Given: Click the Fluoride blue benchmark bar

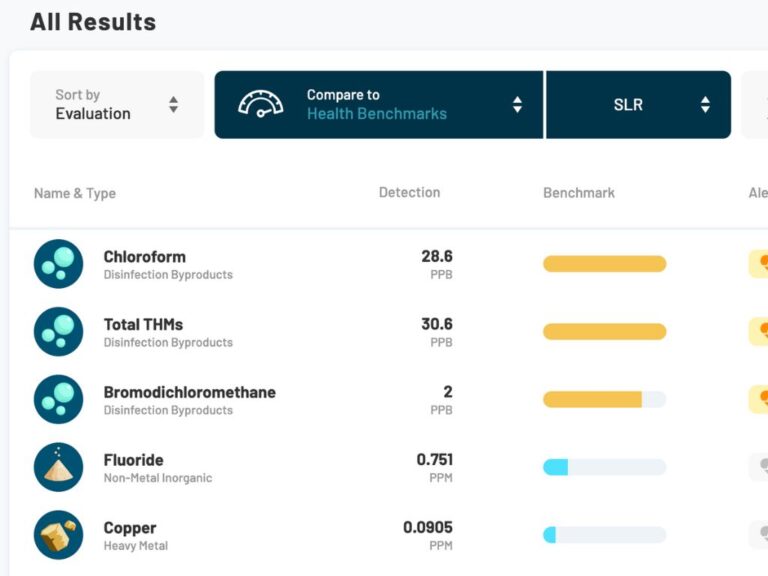Looking at the screenshot, I should click(x=556, y=467).
